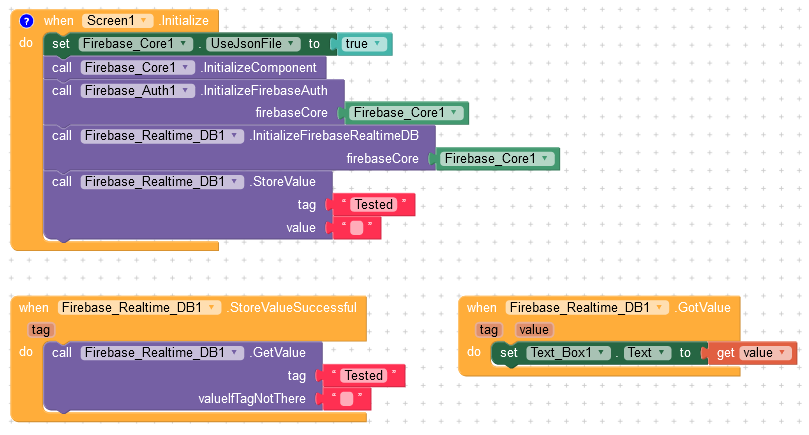Select the .InitializeFirebaseRealtimeDB block label
The height and width of the screenshot is (435, 809).
[334, 136]
